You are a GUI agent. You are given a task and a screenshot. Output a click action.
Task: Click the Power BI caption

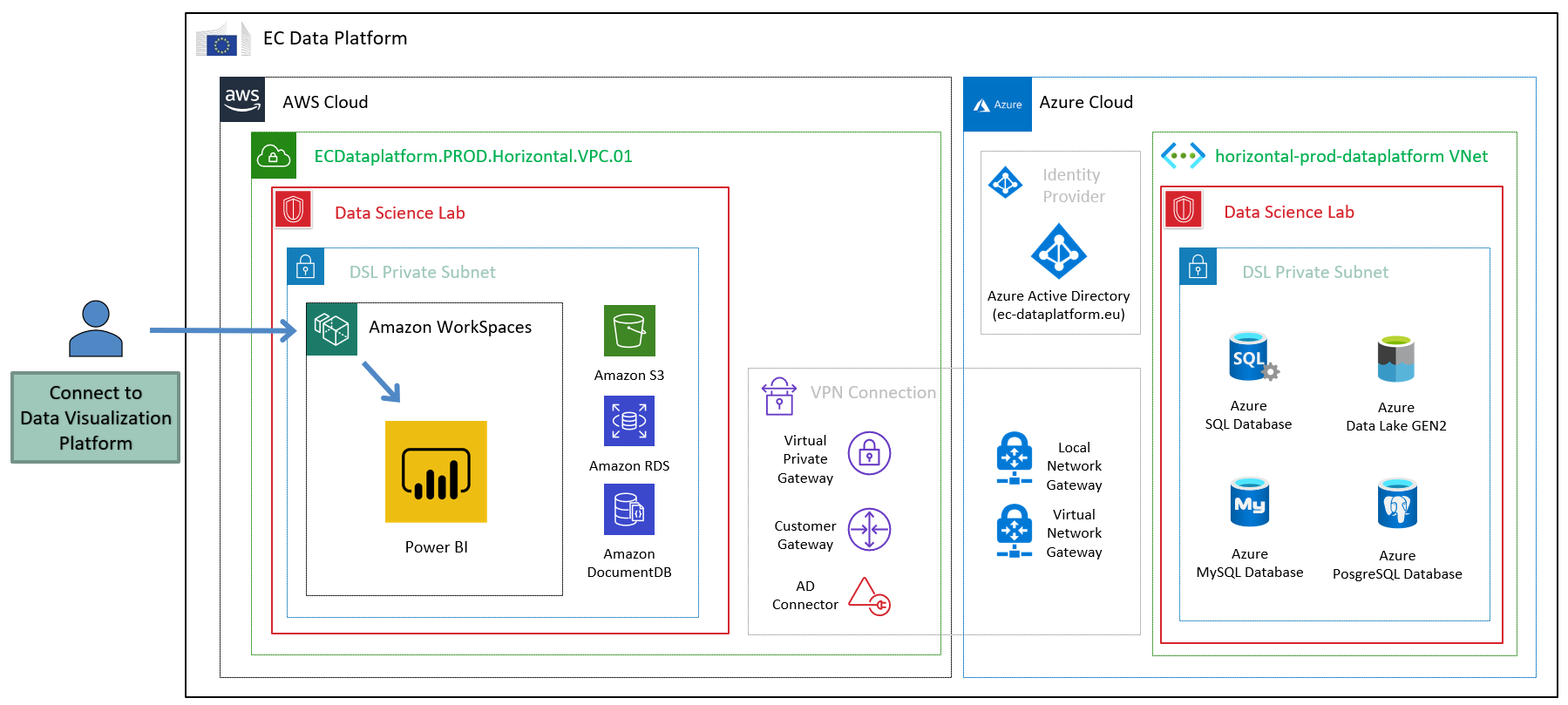click(x=437, y=547)
